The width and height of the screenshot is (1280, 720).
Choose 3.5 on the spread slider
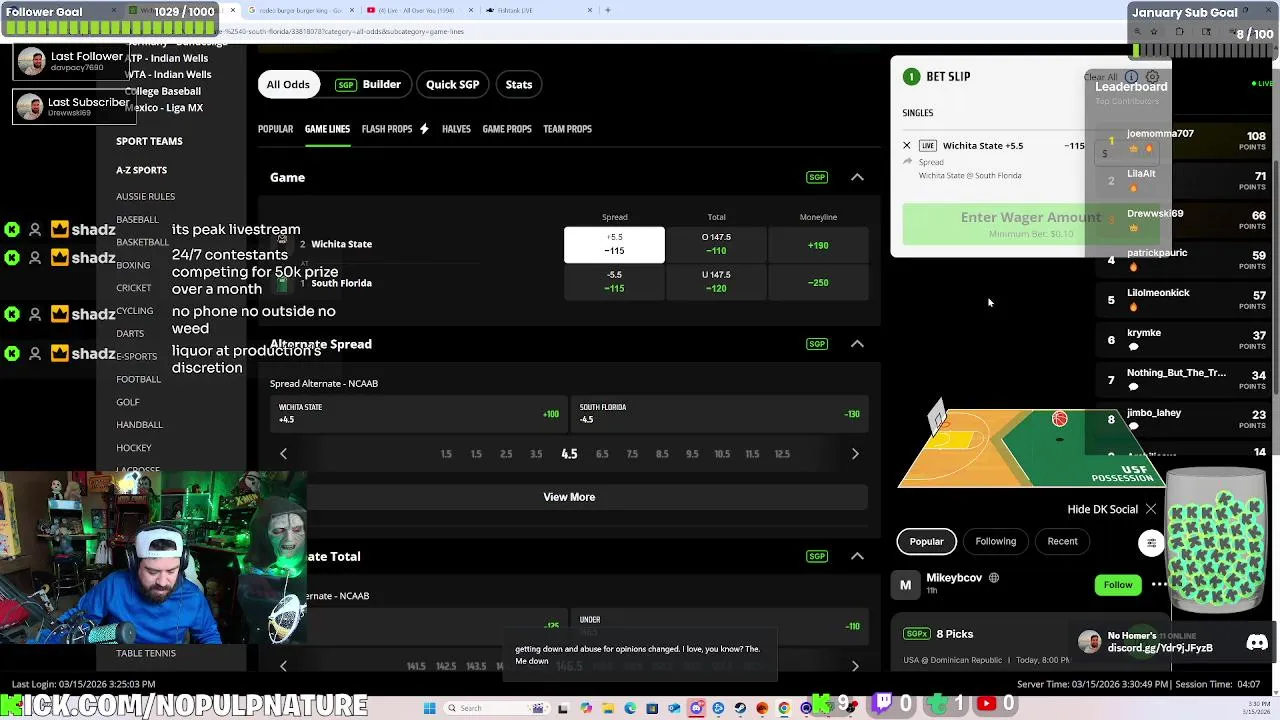(x=536, y=454)
